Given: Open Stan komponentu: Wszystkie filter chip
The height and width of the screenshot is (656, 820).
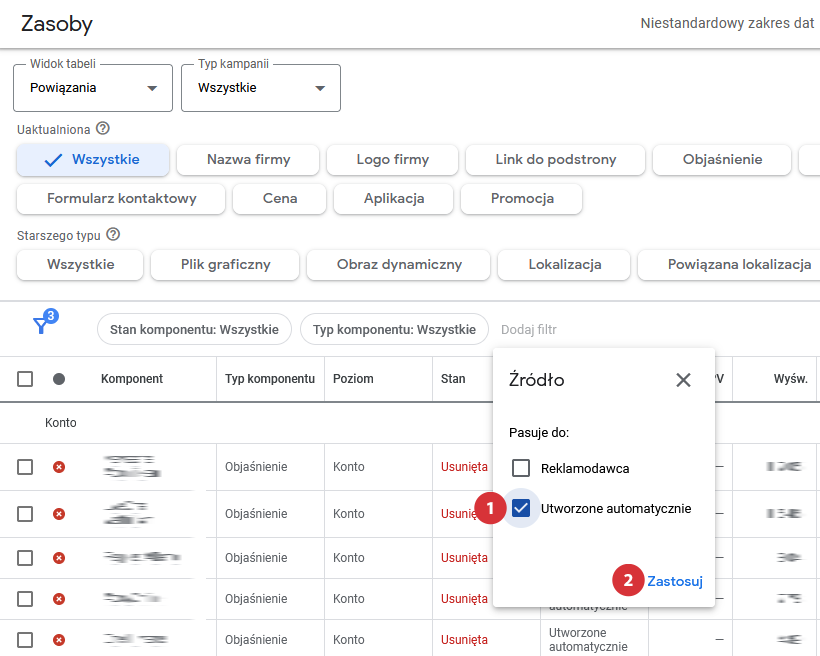Looking at the screenshot, I should point(194,330).
